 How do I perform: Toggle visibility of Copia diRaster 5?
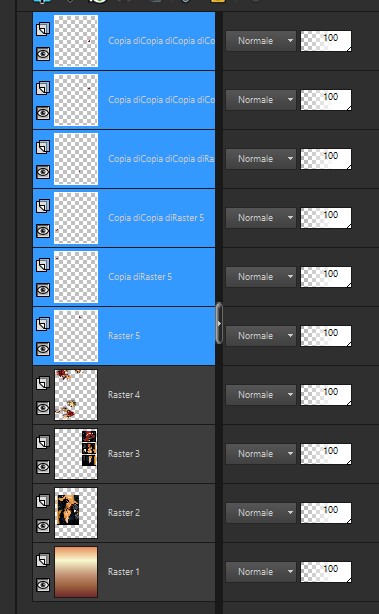click(x=43, y=290)
